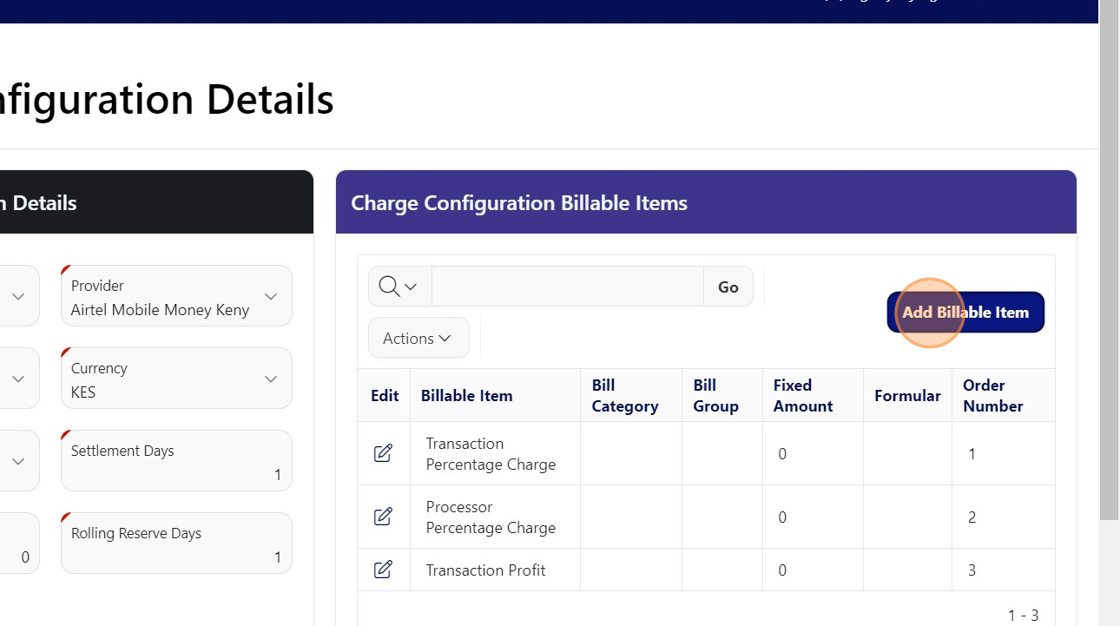This screenshot has height=626, width=1120.
Task: Click the Settlement Days field
Action: click(176, 462)
